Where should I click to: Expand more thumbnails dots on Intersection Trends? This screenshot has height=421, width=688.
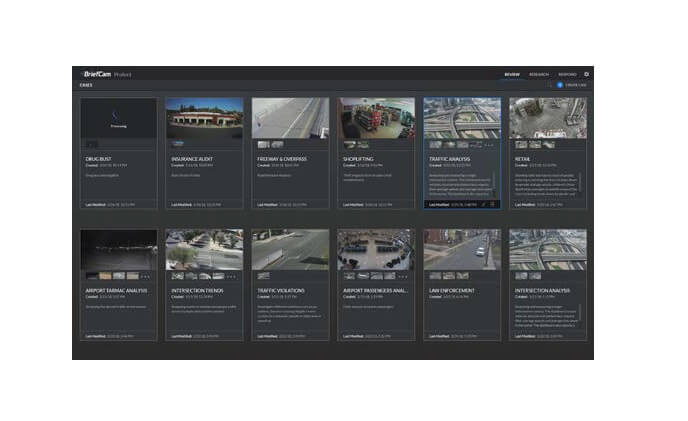(230, 275)
